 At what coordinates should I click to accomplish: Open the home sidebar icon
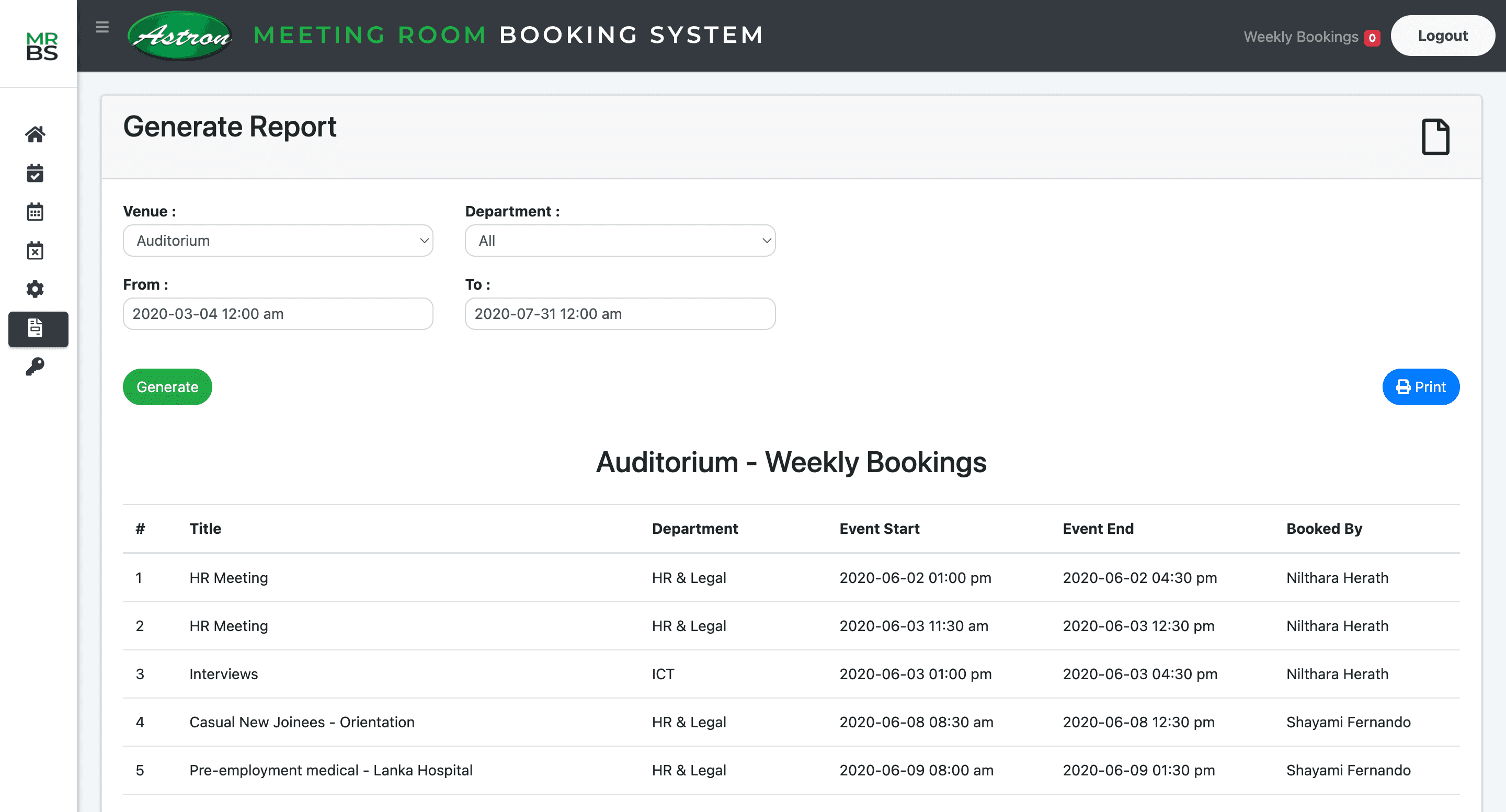(x=35, y=134)
